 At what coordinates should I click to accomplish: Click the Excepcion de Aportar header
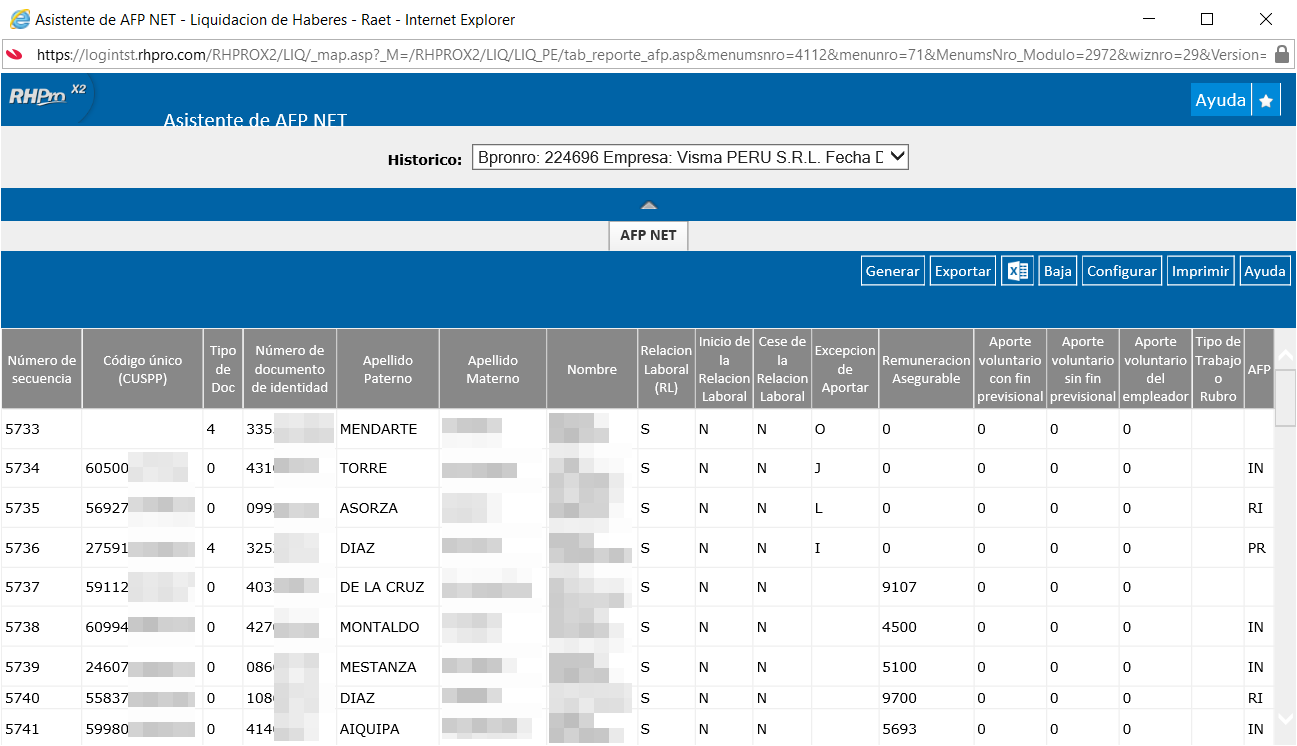coord(845,369)
